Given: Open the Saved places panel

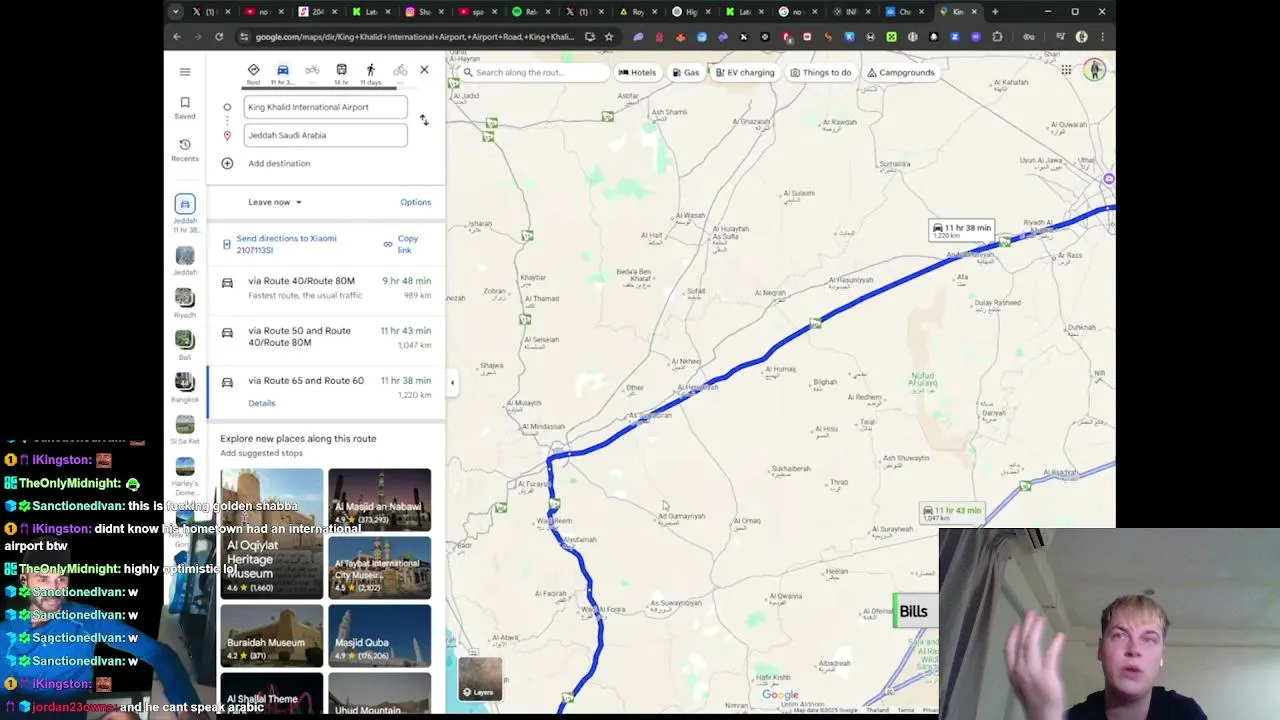Looking at the screenshot, I should (185, 108).
